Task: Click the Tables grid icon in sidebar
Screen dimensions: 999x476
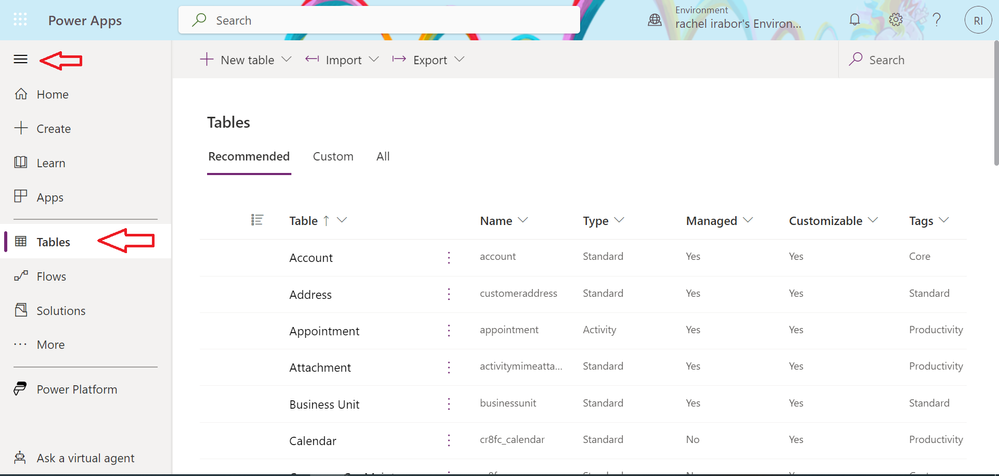Action: pos(20,242)
